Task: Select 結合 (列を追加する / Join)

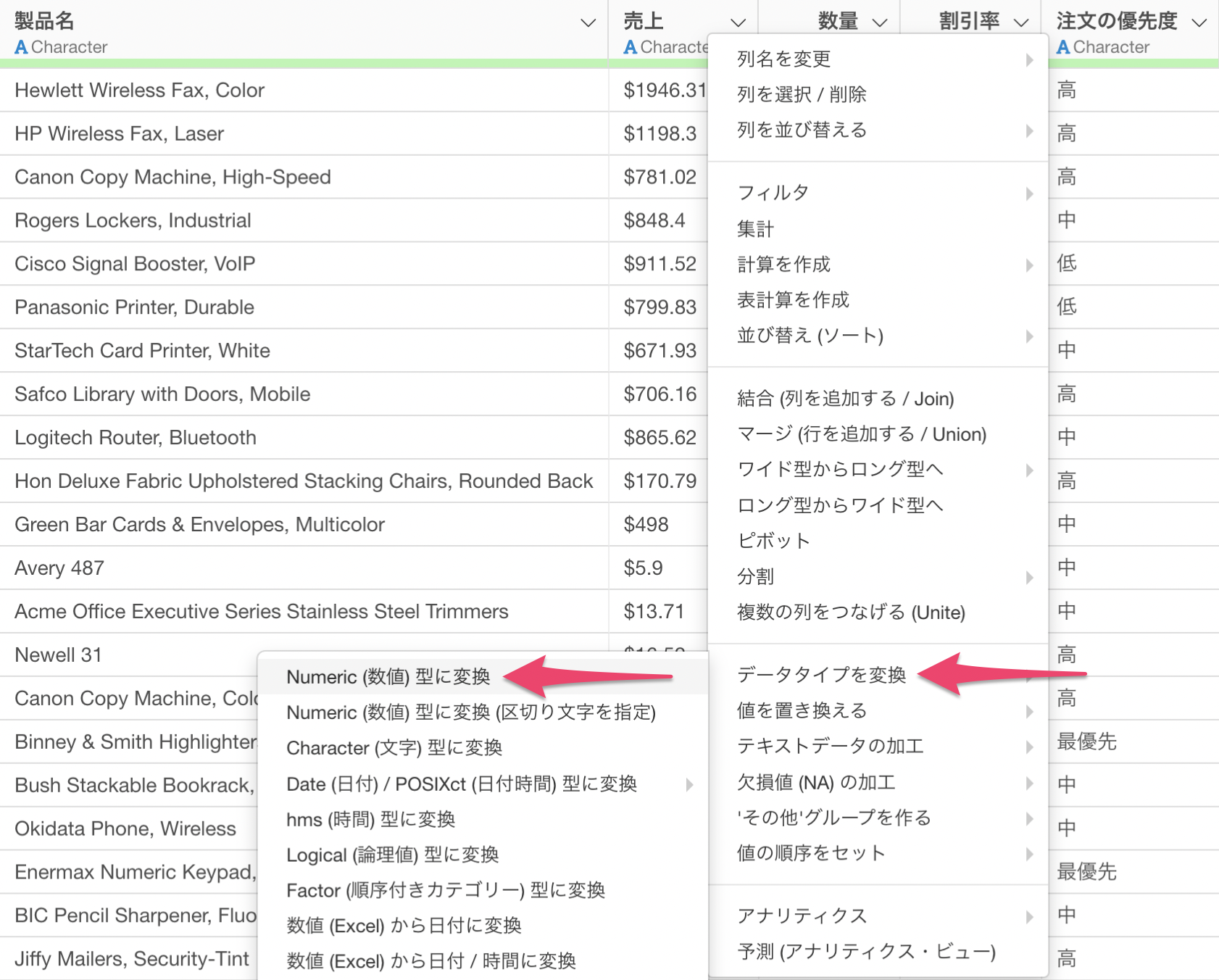Action: pyautogui.click(x=845, y=399)
